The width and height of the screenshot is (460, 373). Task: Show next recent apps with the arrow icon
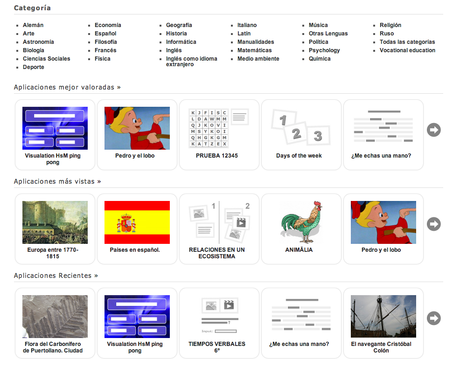[x=434, y=318]
